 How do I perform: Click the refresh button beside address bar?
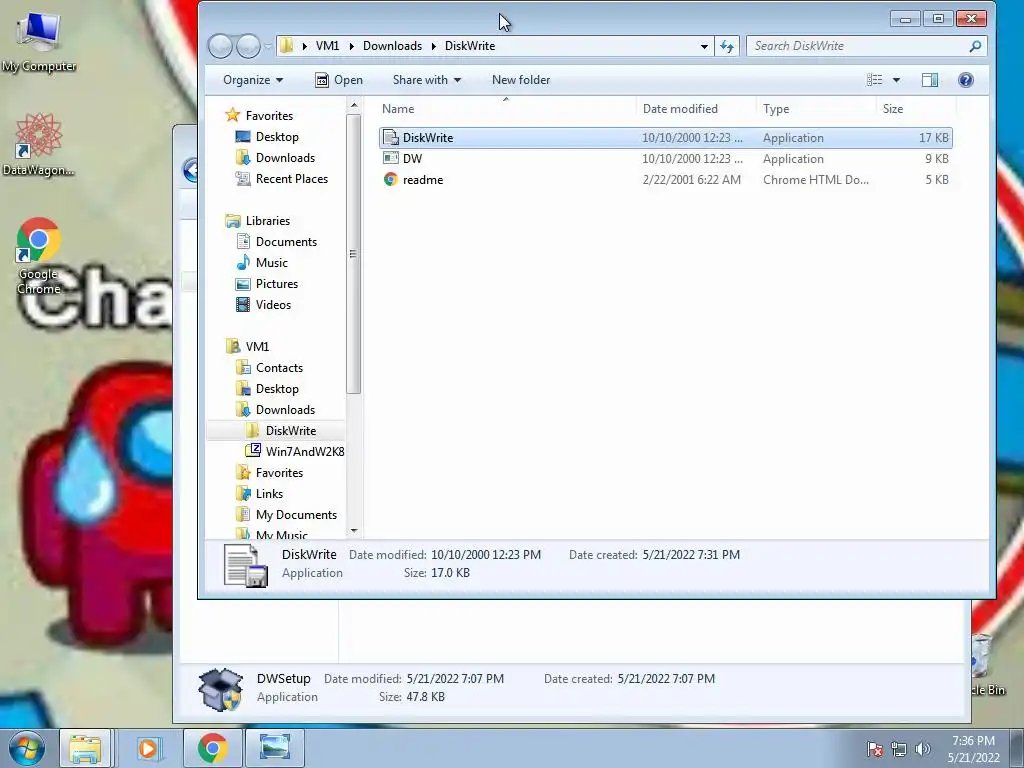tap(727, 46)
